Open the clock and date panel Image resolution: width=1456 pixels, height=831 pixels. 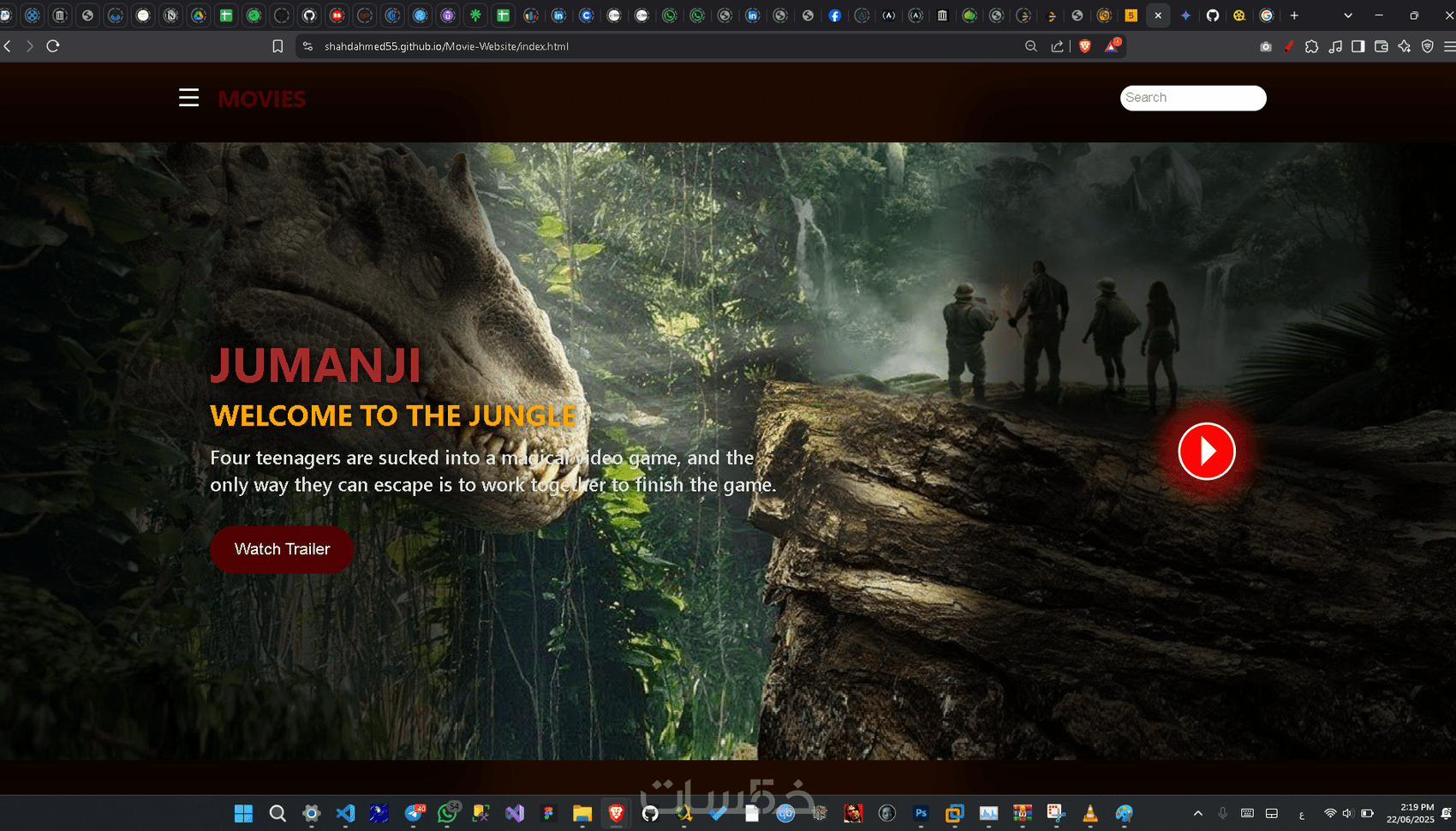pyautogui.click(x=1410, y=813)
